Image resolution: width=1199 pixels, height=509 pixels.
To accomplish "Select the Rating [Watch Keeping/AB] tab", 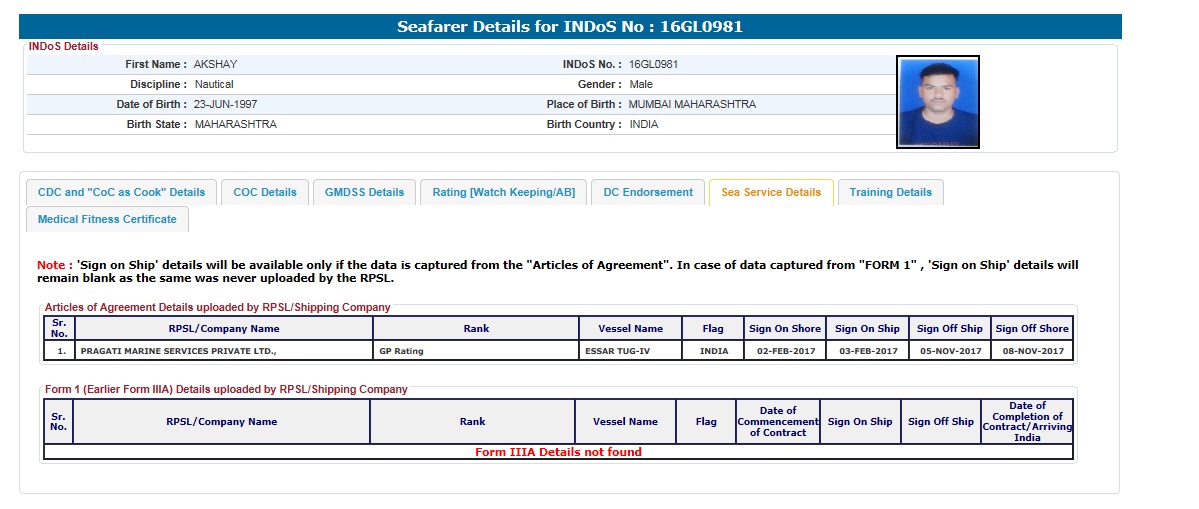I will click(503, 193).
